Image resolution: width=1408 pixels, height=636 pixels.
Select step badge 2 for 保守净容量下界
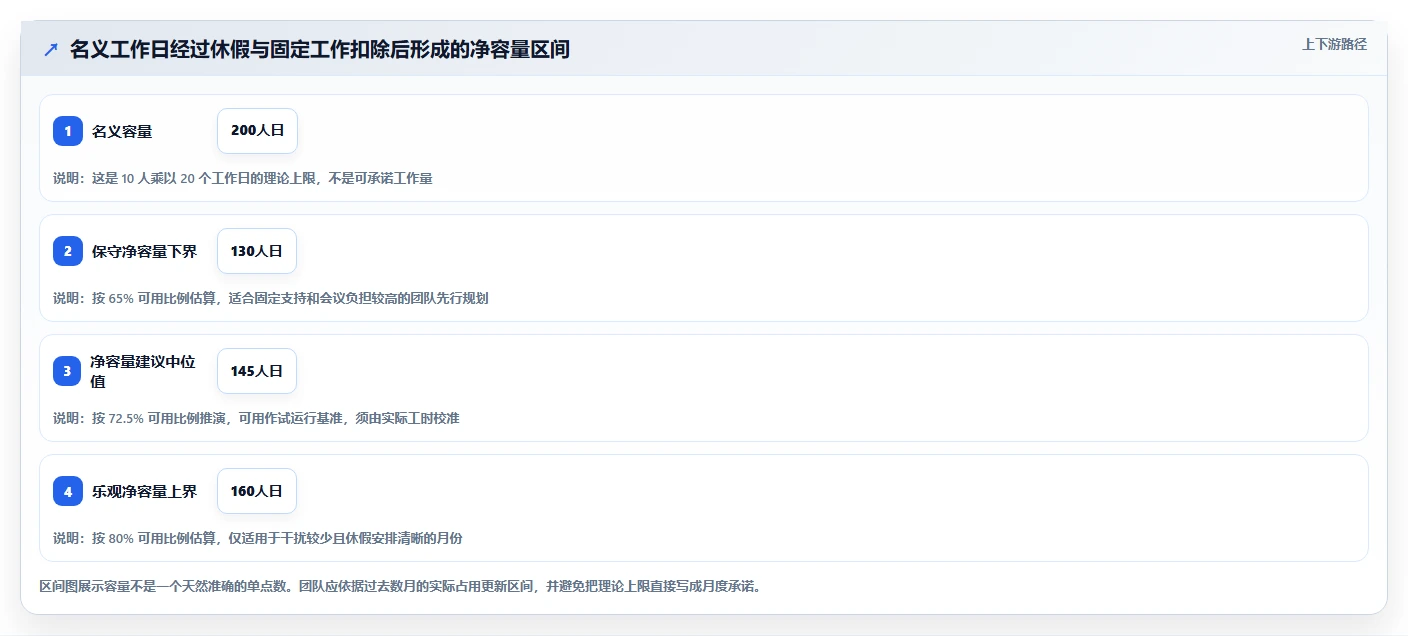(68, 251)
